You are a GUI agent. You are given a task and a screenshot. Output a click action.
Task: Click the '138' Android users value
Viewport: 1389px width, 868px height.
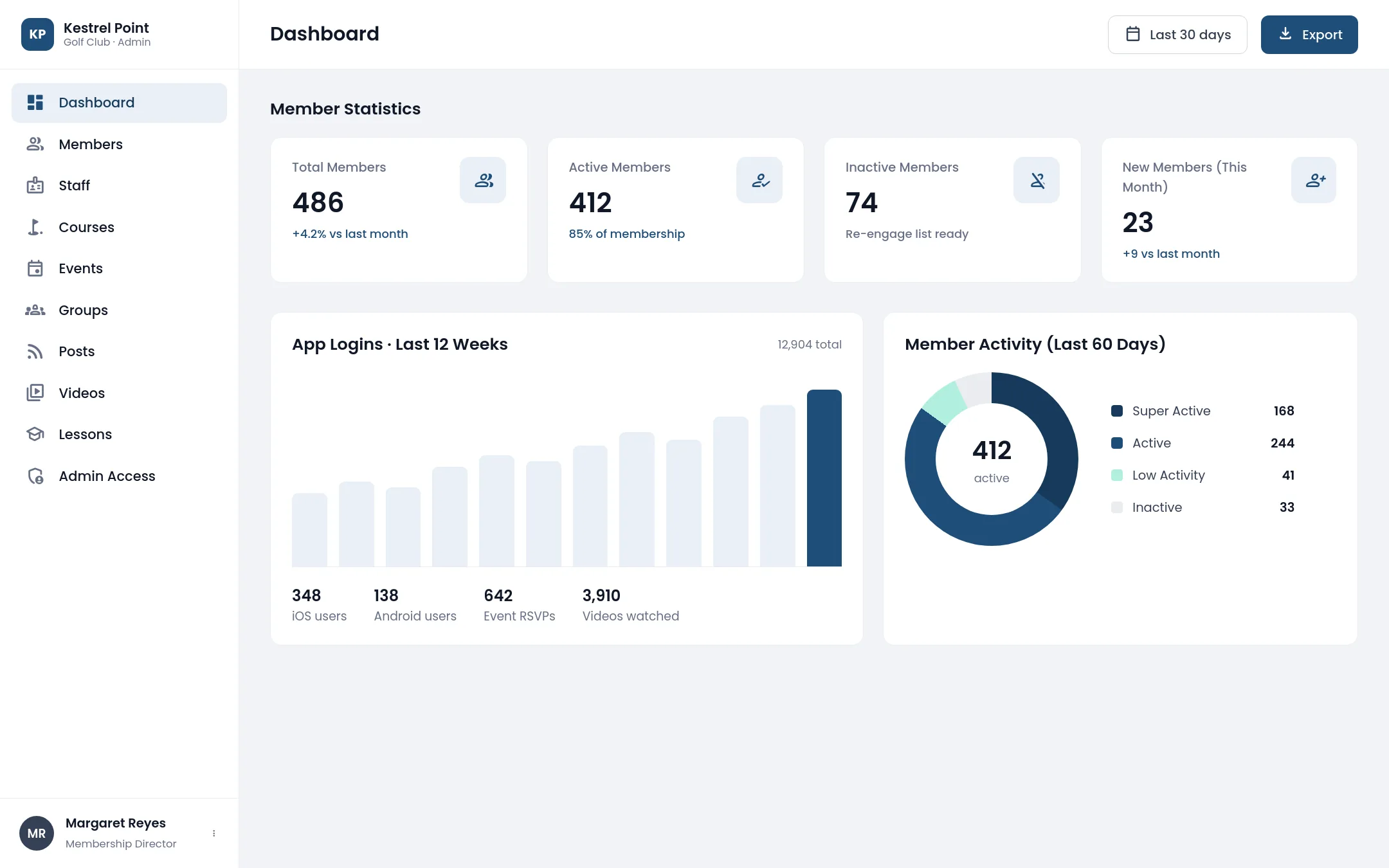386,595
